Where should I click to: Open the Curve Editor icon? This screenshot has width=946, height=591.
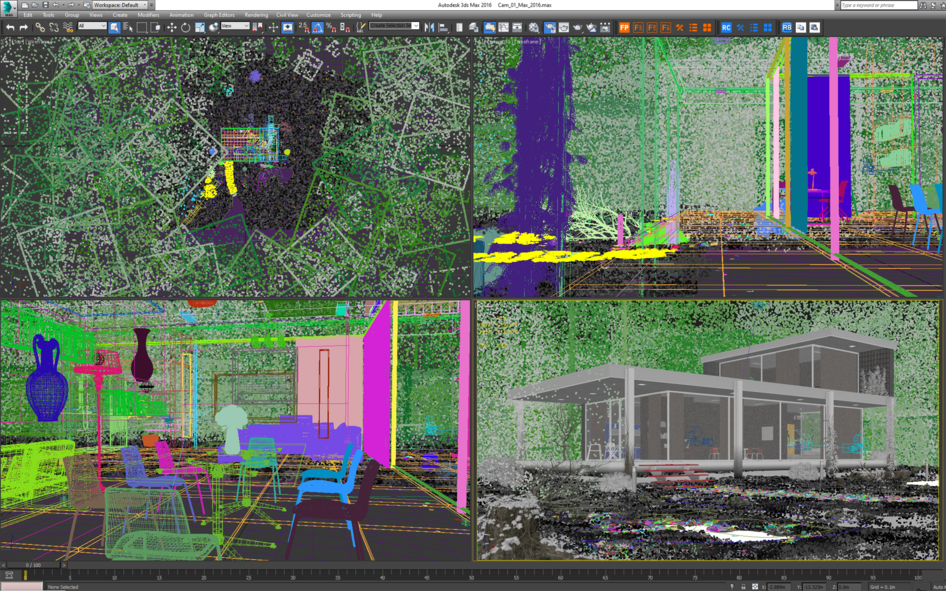click(503, 27)
